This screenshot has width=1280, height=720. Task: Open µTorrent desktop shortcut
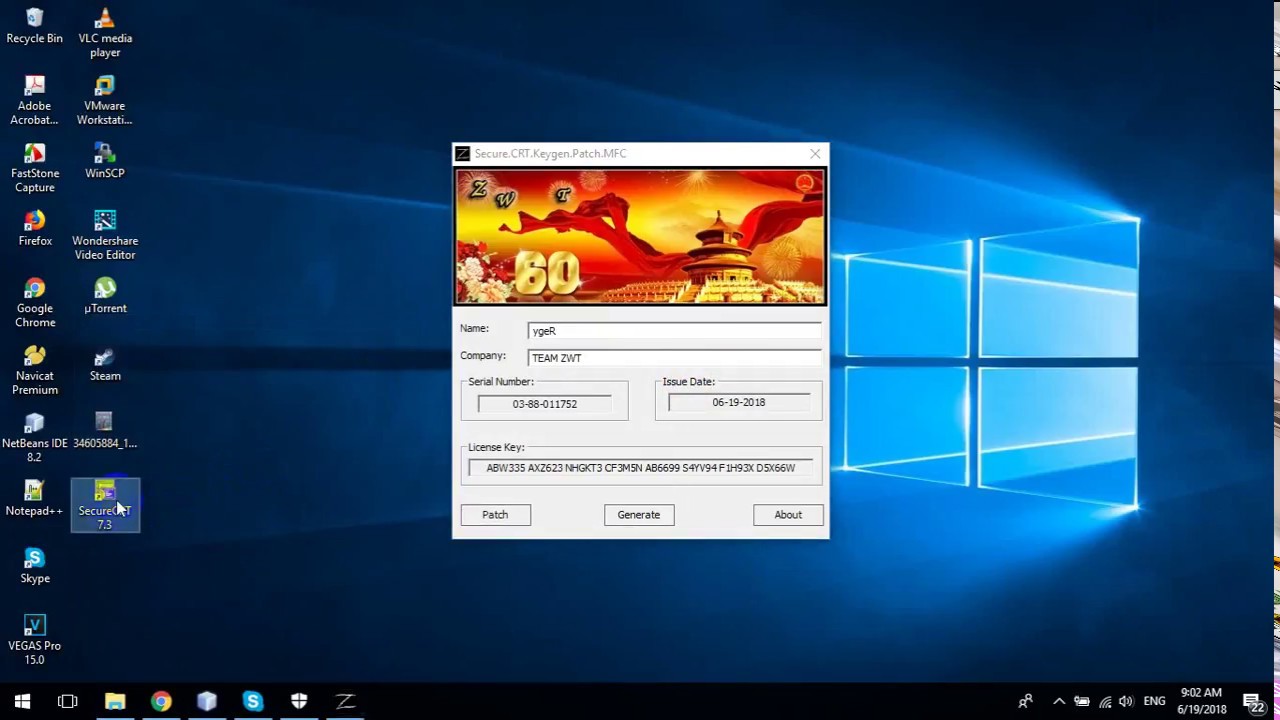coord(105,296)
